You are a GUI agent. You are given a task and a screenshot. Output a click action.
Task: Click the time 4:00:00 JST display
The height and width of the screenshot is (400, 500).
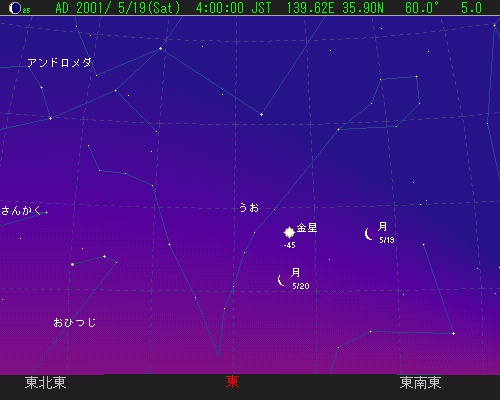tap(233, 8)
